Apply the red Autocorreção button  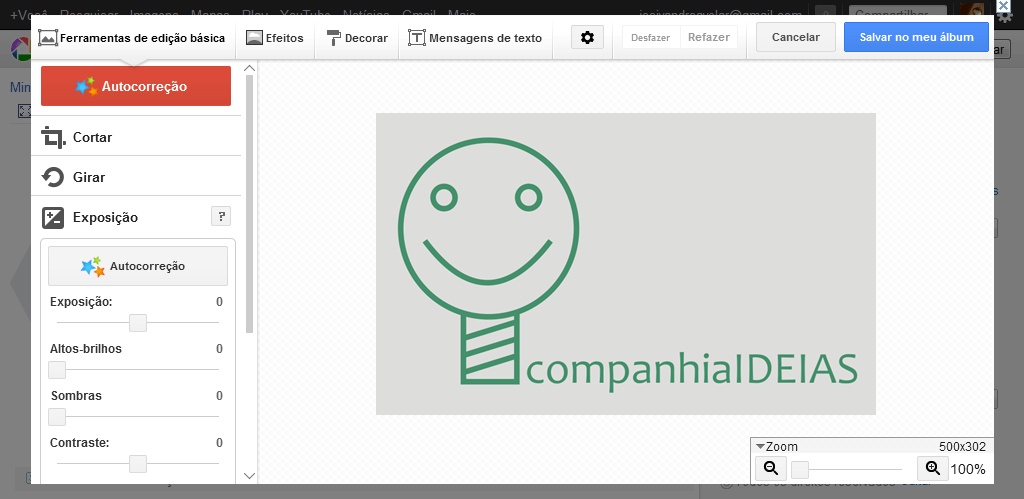tap(136, 86)
